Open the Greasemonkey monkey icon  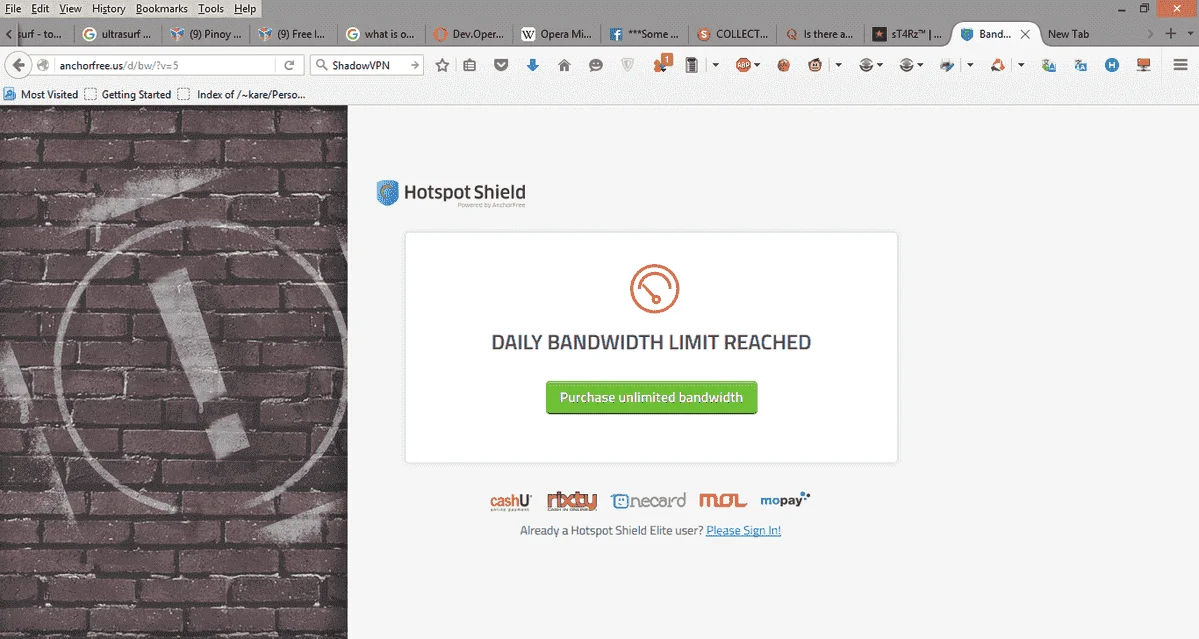pos(815,66)
